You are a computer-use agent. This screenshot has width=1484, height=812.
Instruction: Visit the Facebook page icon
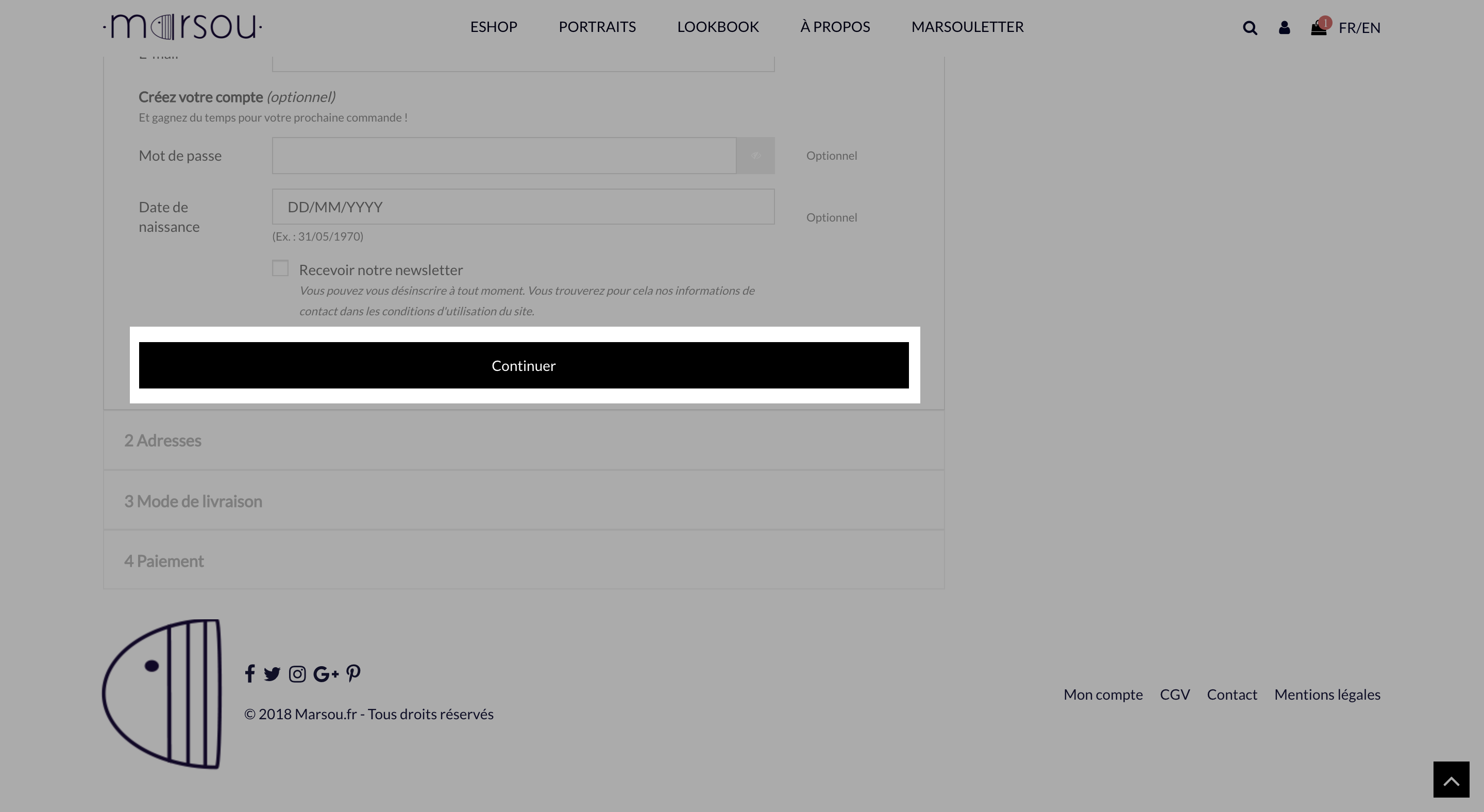click(249, 674)
